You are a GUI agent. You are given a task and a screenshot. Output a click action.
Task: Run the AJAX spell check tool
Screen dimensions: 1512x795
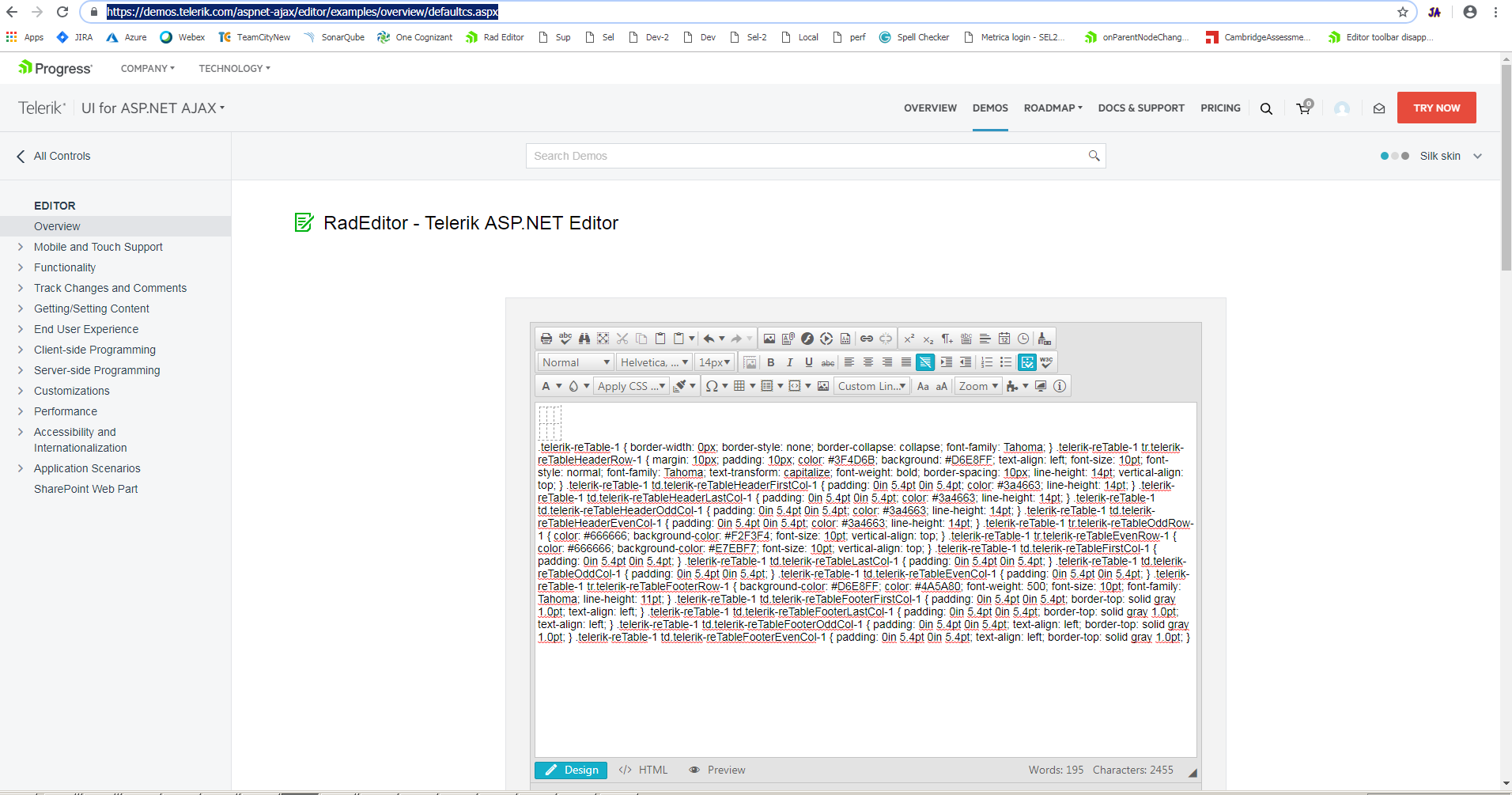coord(565,339)
